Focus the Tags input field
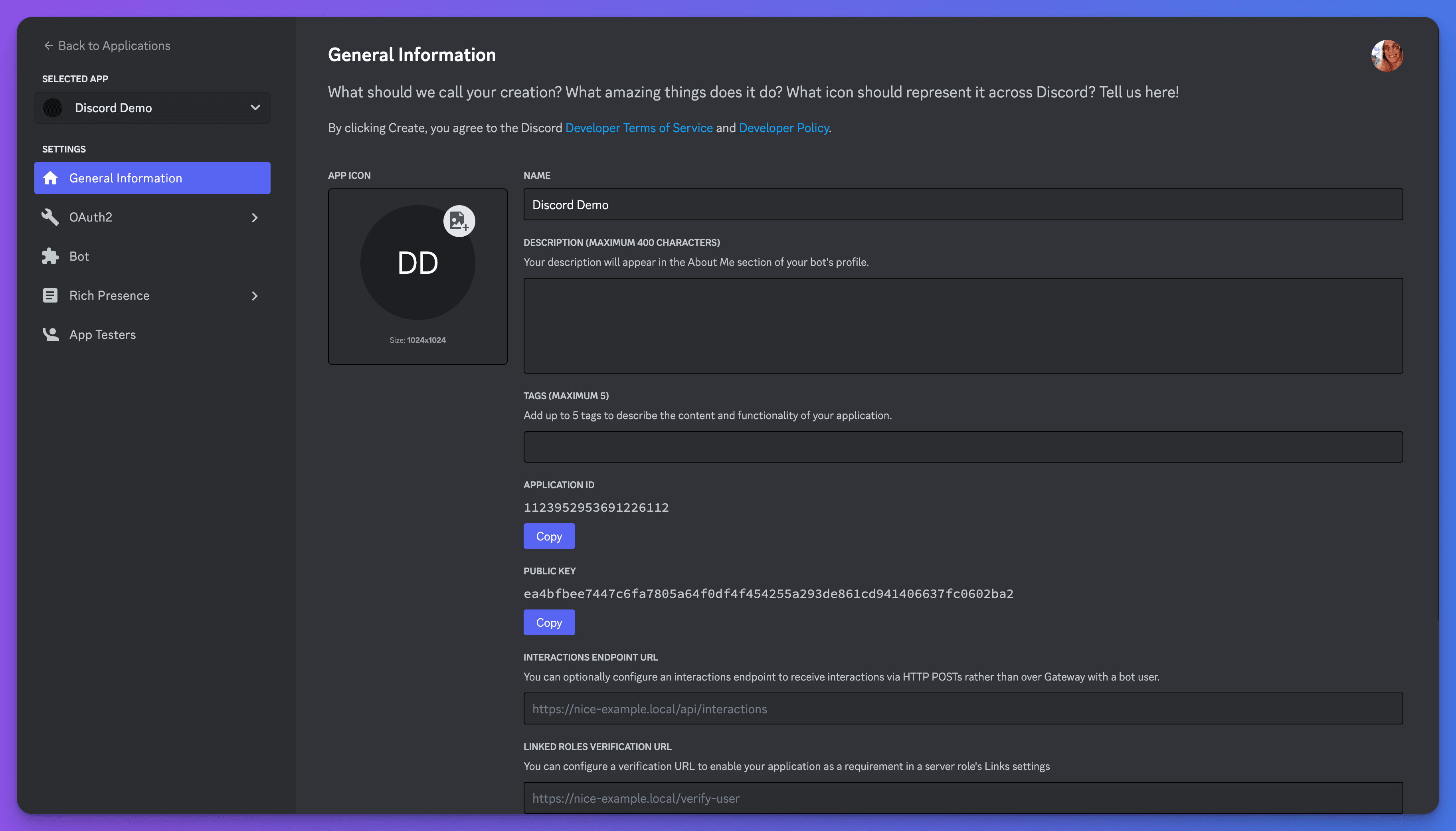 click(963, 447)
